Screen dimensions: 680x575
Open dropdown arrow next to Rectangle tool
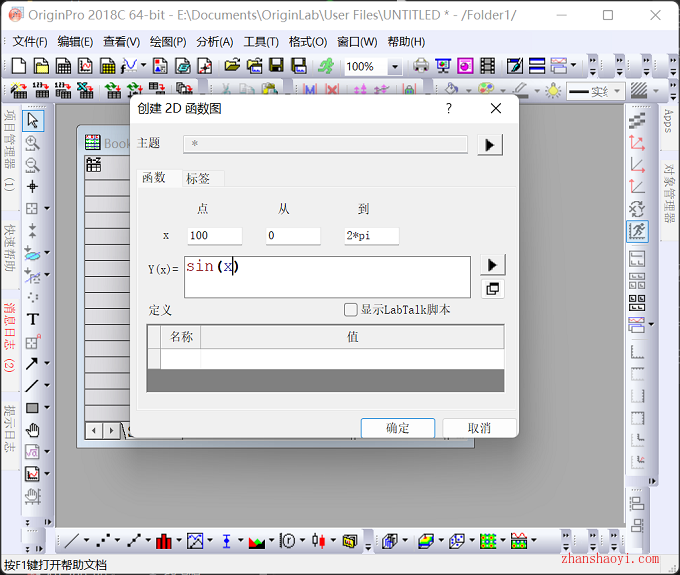pyautogui.click(x=47, y=408)
